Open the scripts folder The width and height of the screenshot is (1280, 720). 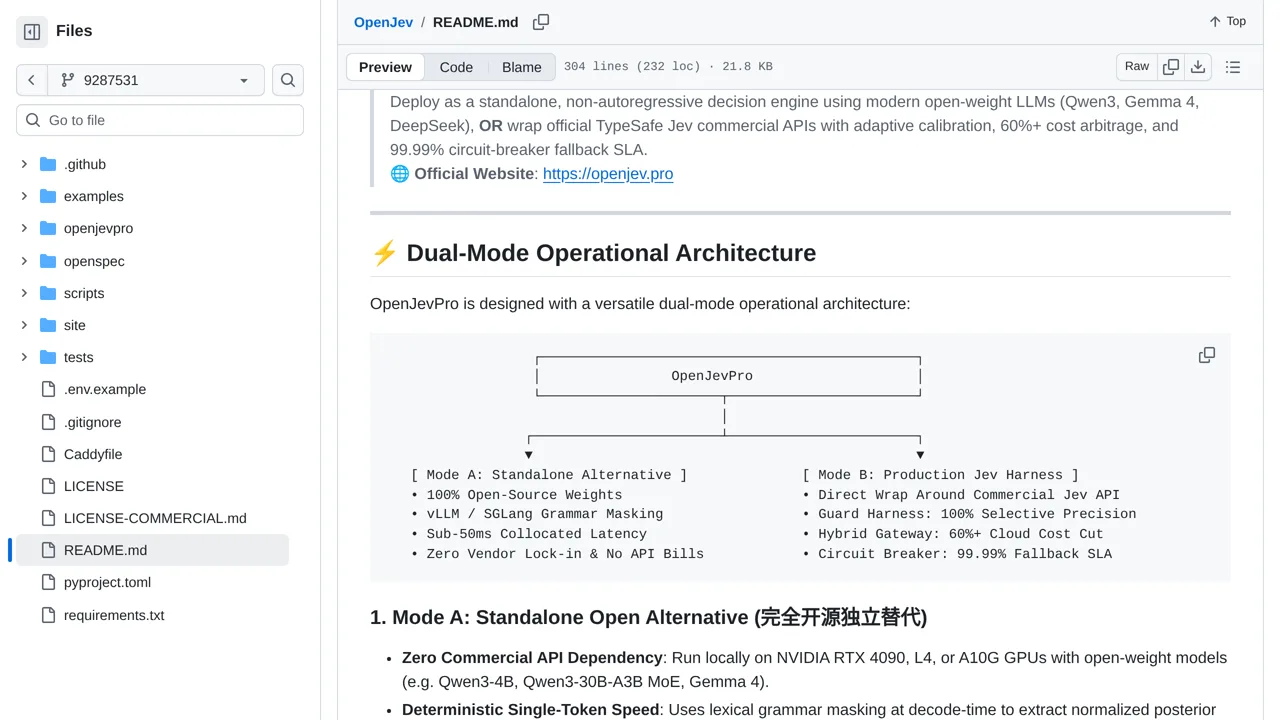(84, 293)
